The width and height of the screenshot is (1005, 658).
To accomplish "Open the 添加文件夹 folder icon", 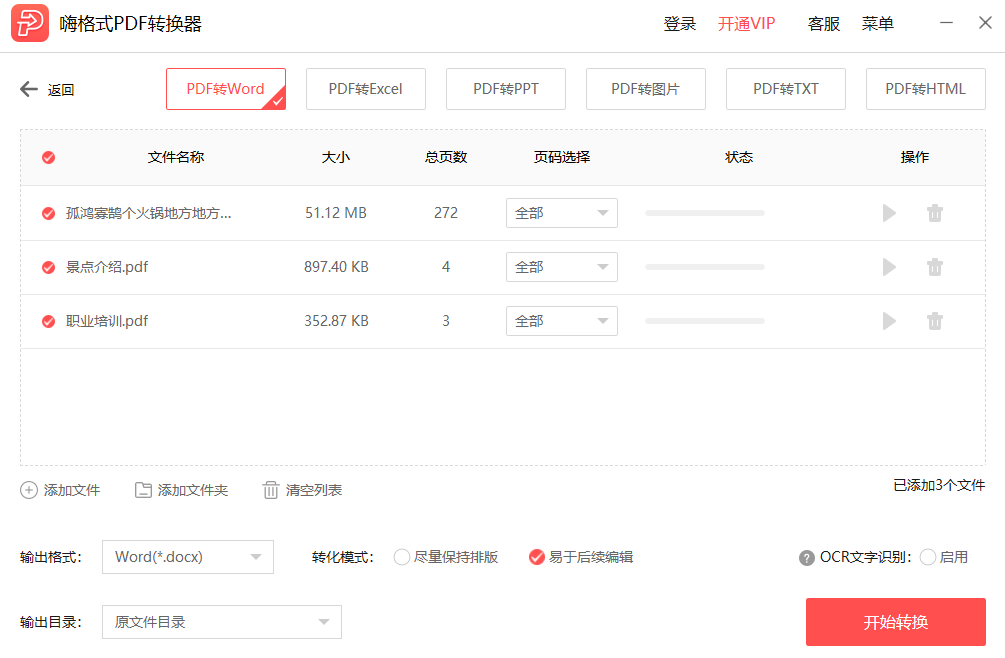I will pos(144,490).
